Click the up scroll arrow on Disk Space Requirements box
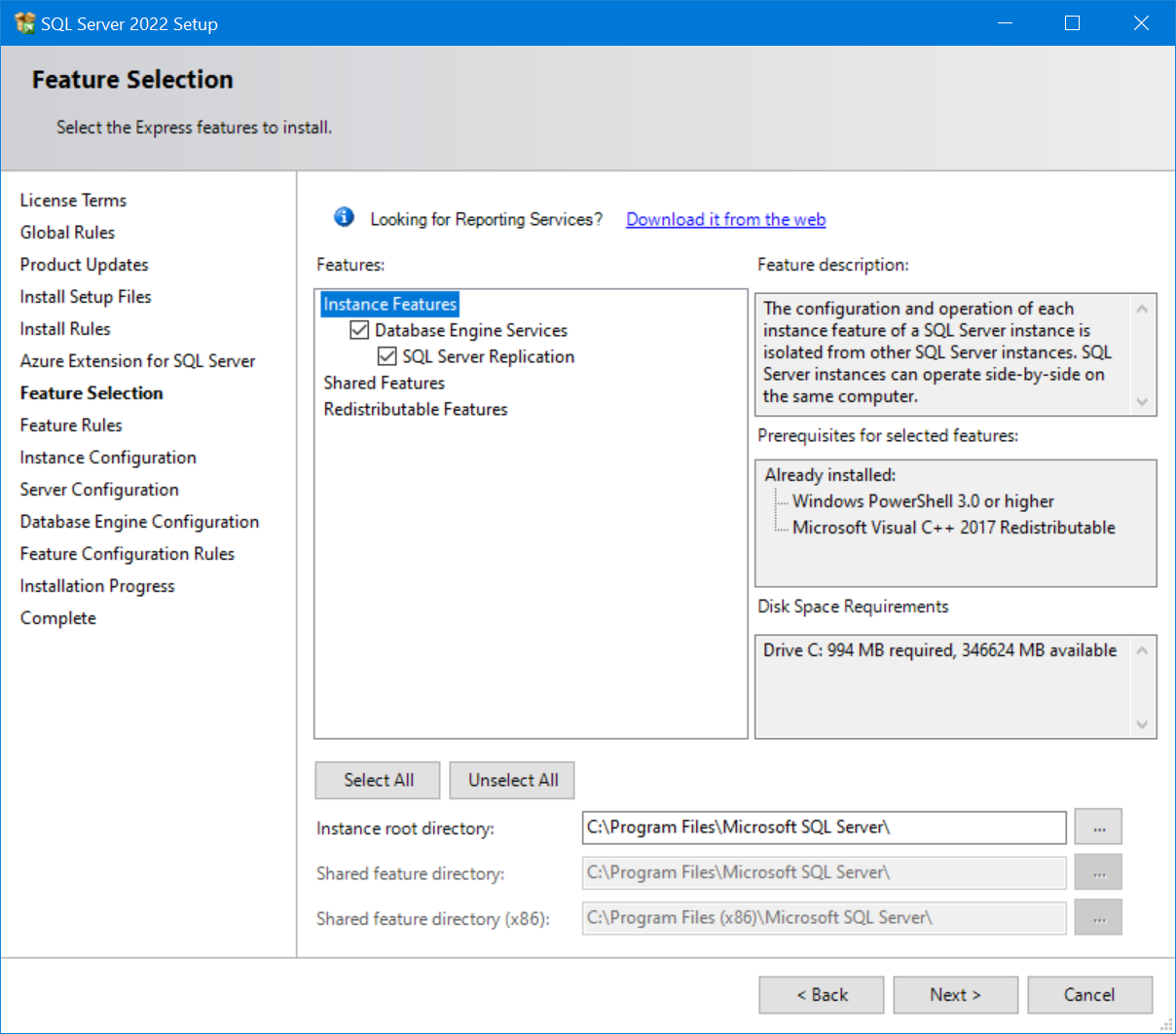The width and height of the screenshot is (1176, 1034). pyautogui.click(x=1142, y=648)
